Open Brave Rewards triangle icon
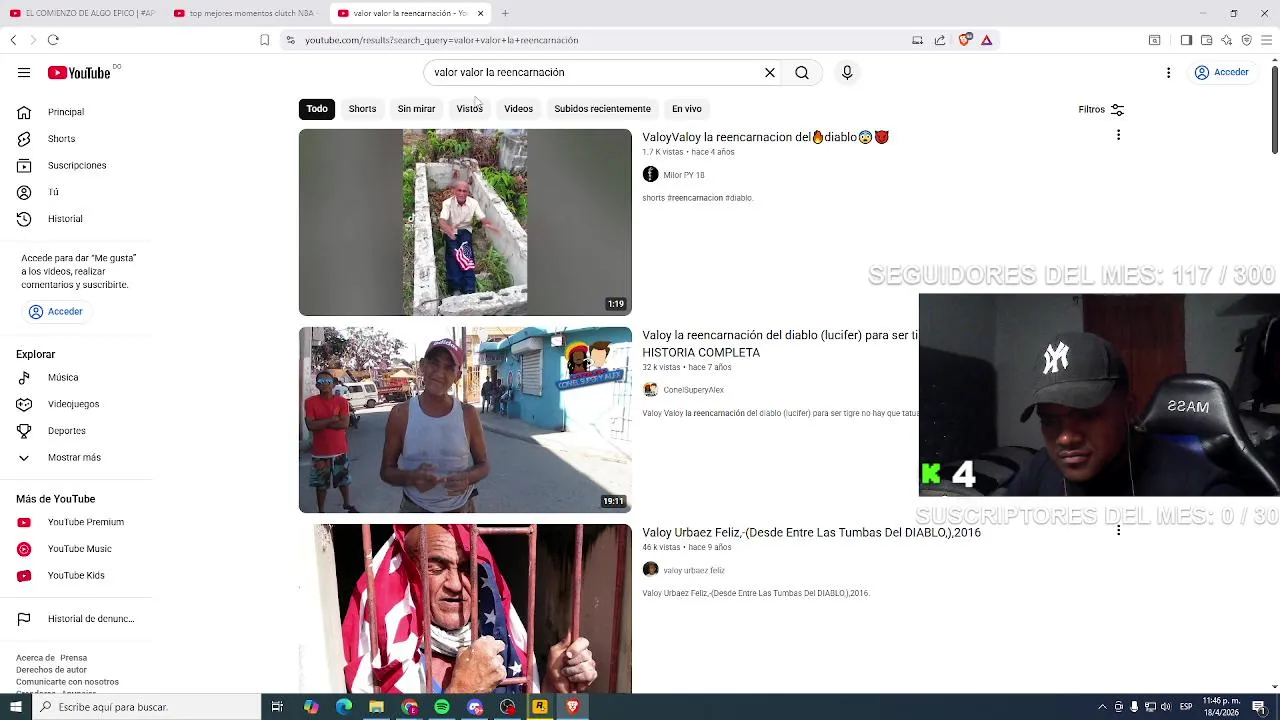 (986, 40)
